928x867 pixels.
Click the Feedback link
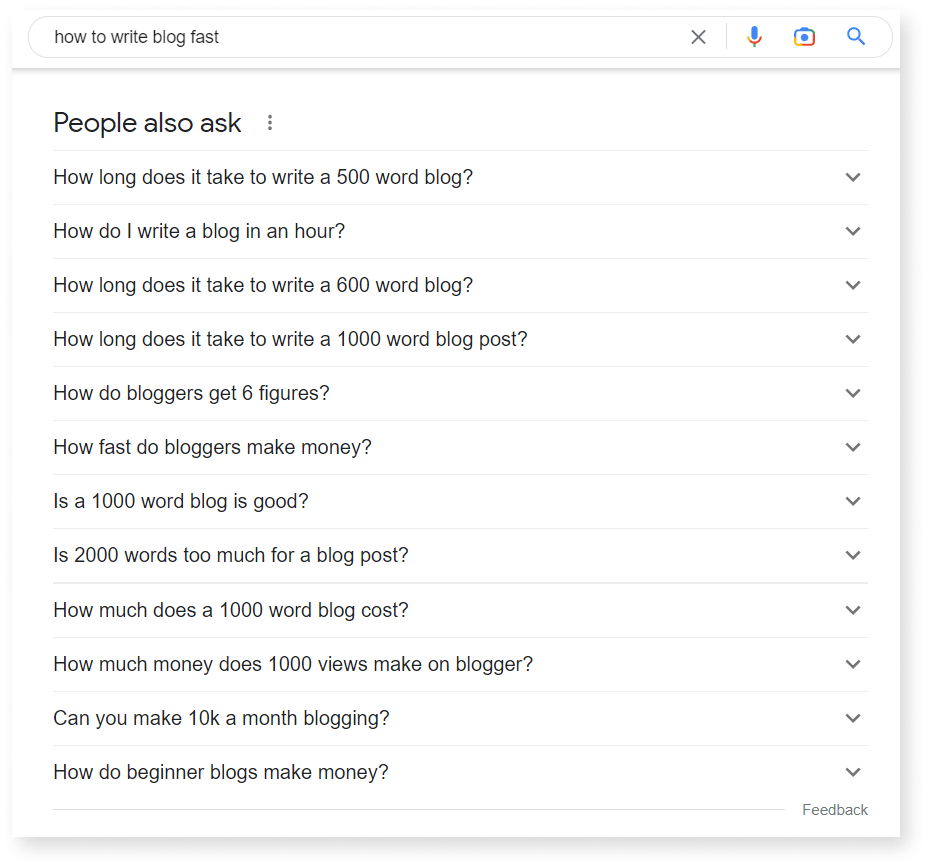tap(835, 809)
